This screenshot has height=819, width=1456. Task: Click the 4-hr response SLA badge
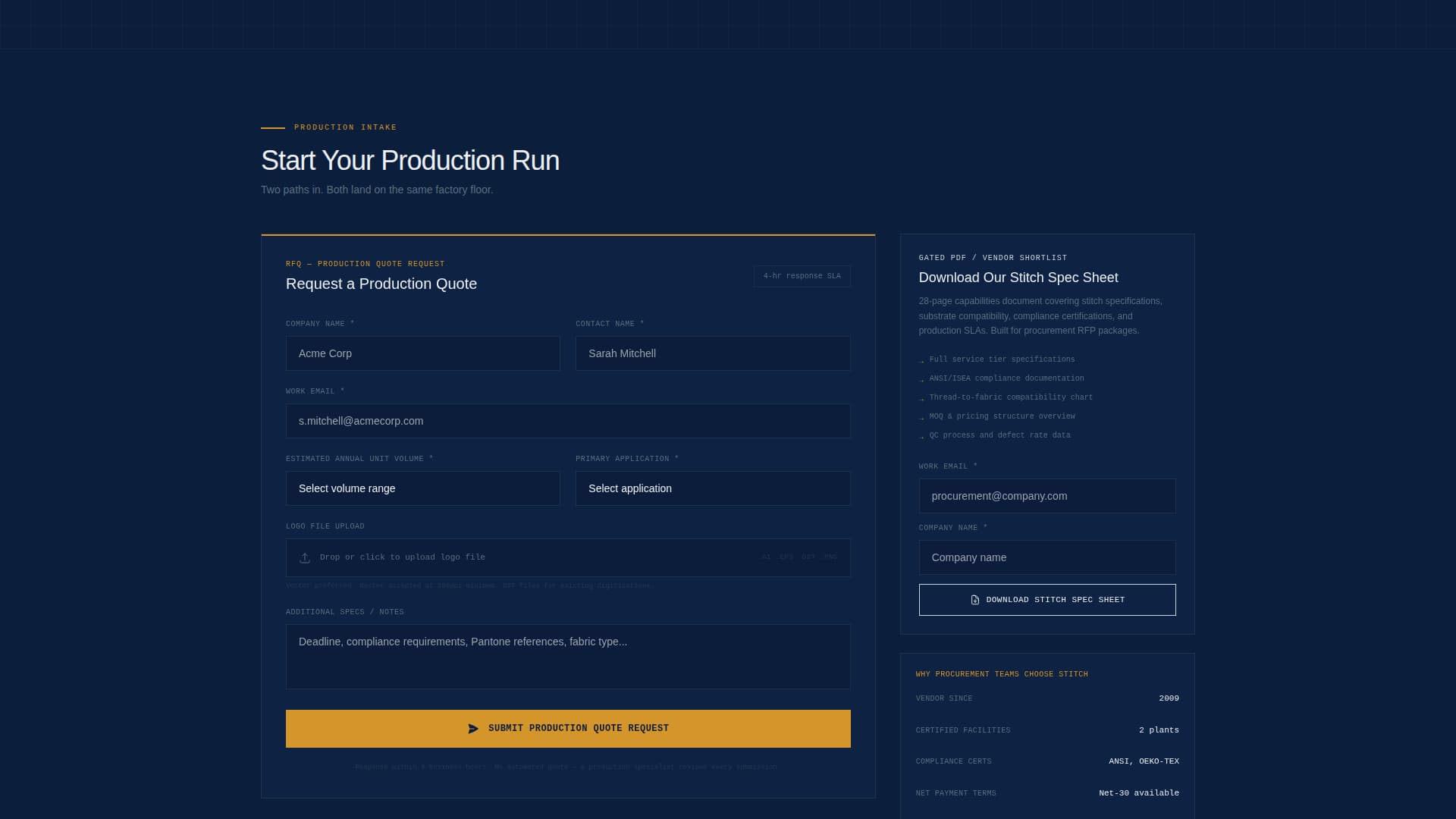802,276
